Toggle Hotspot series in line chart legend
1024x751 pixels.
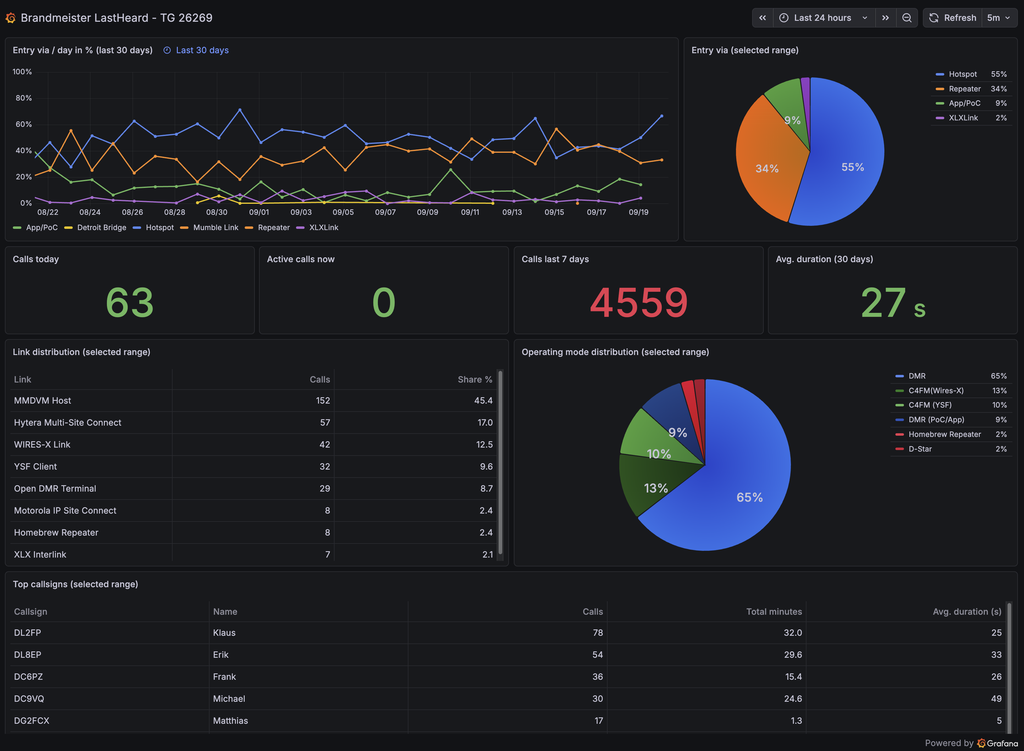pyautogui.click(x=153, y=228)
